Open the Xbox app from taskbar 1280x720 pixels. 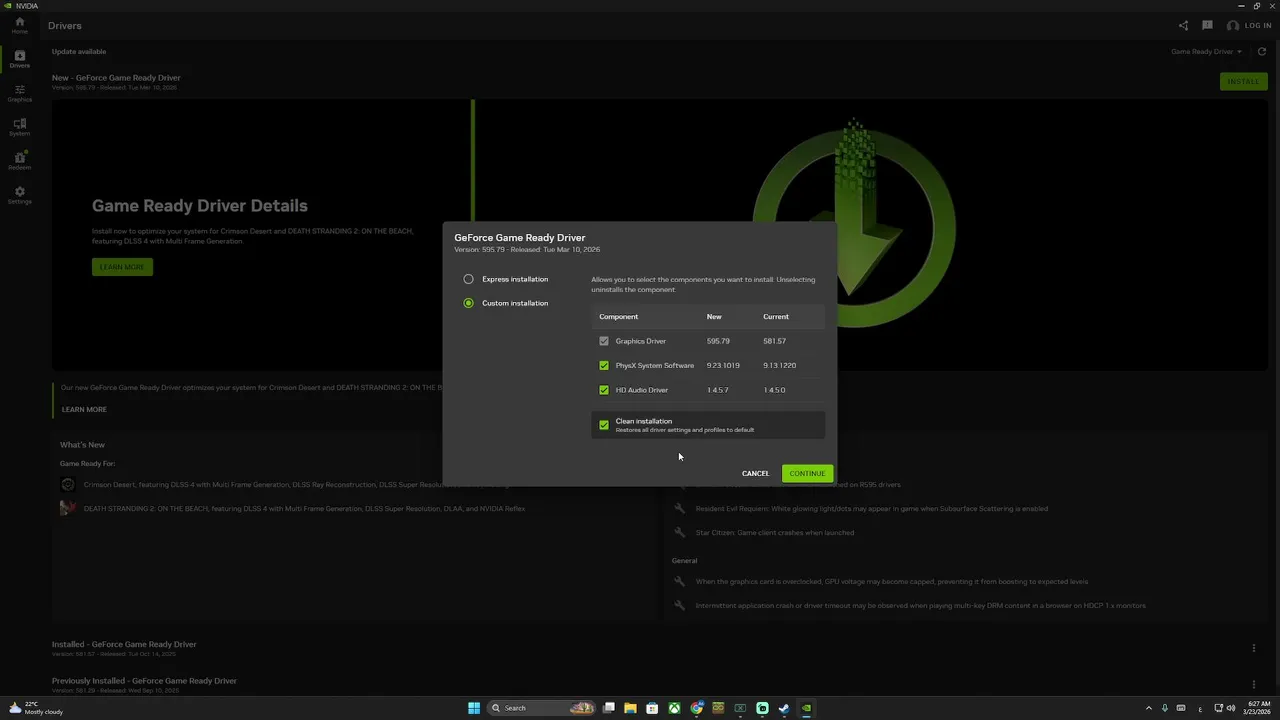(675, 708)
